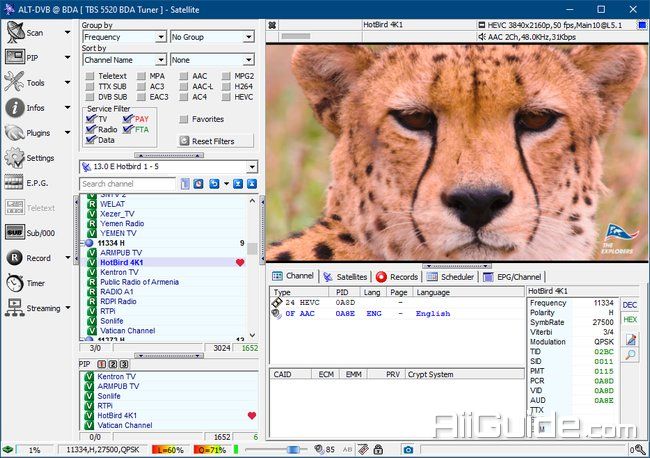Click the Search channel input field
This screenshot has height=458, width=650.
(128, 184)
